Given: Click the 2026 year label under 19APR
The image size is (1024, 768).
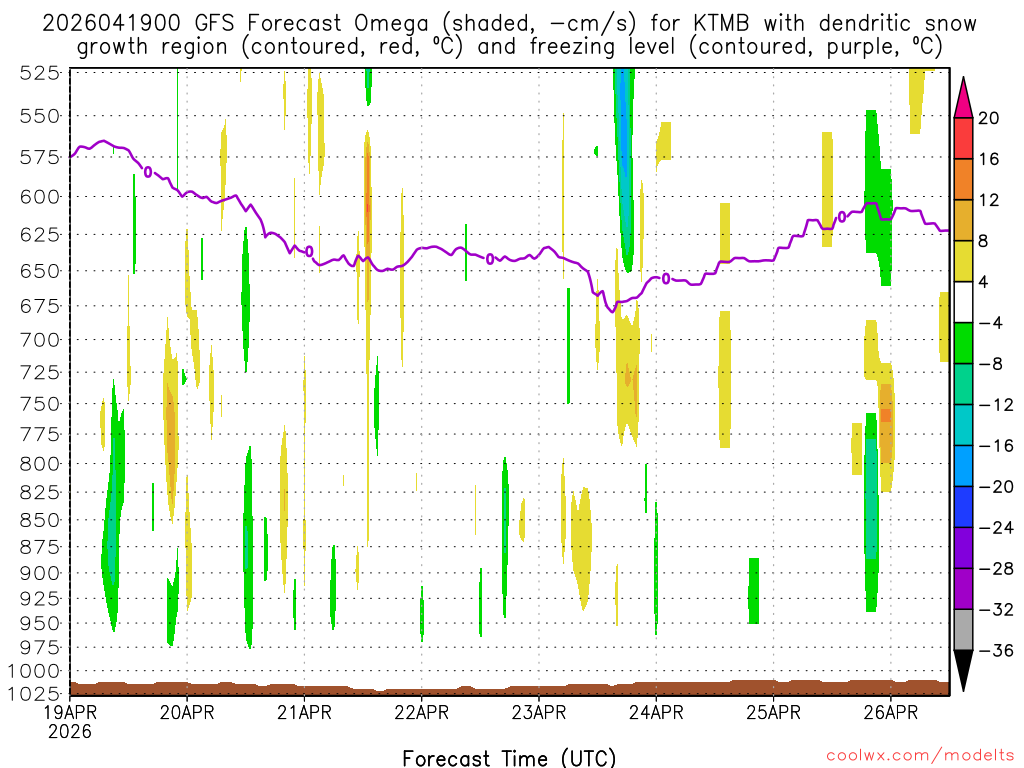Looking at the screenshot, I should coord(70,731).
